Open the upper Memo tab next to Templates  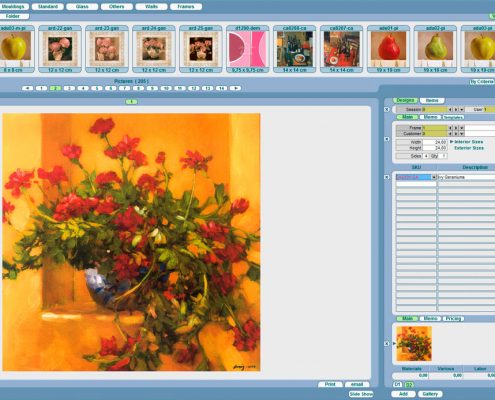(x=431, y=117)
